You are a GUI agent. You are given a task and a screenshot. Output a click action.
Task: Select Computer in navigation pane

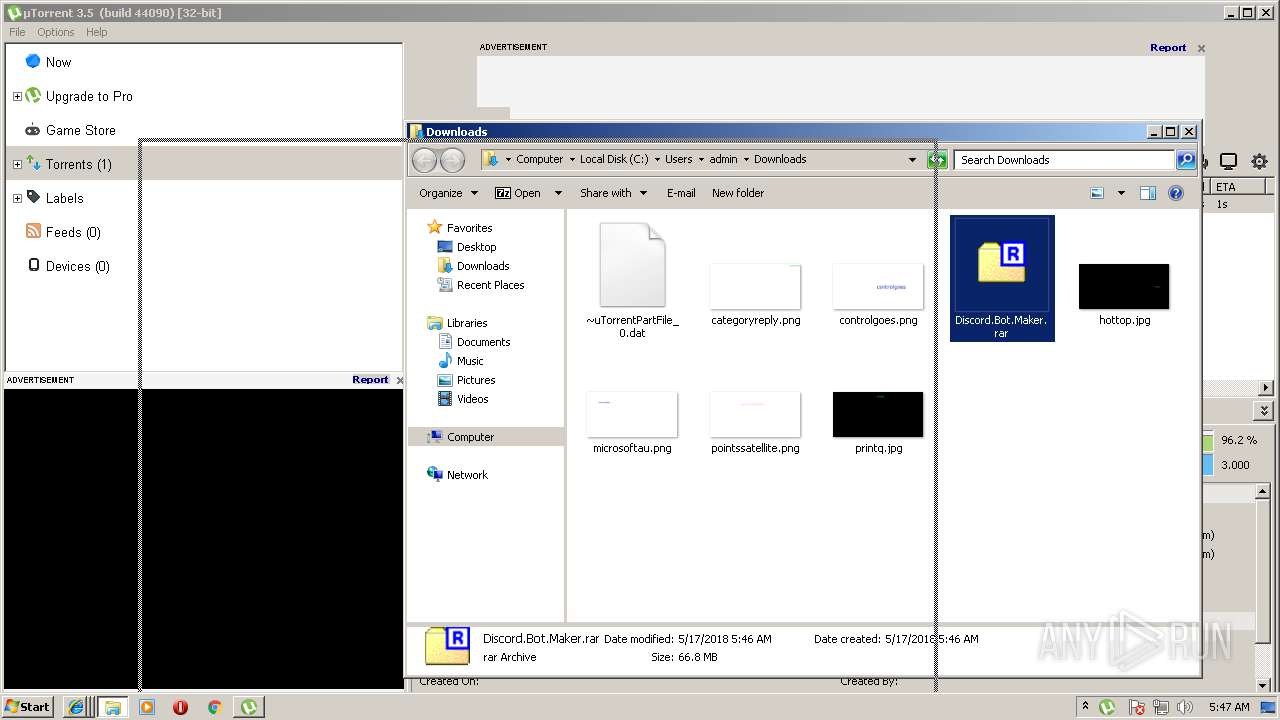461,437
